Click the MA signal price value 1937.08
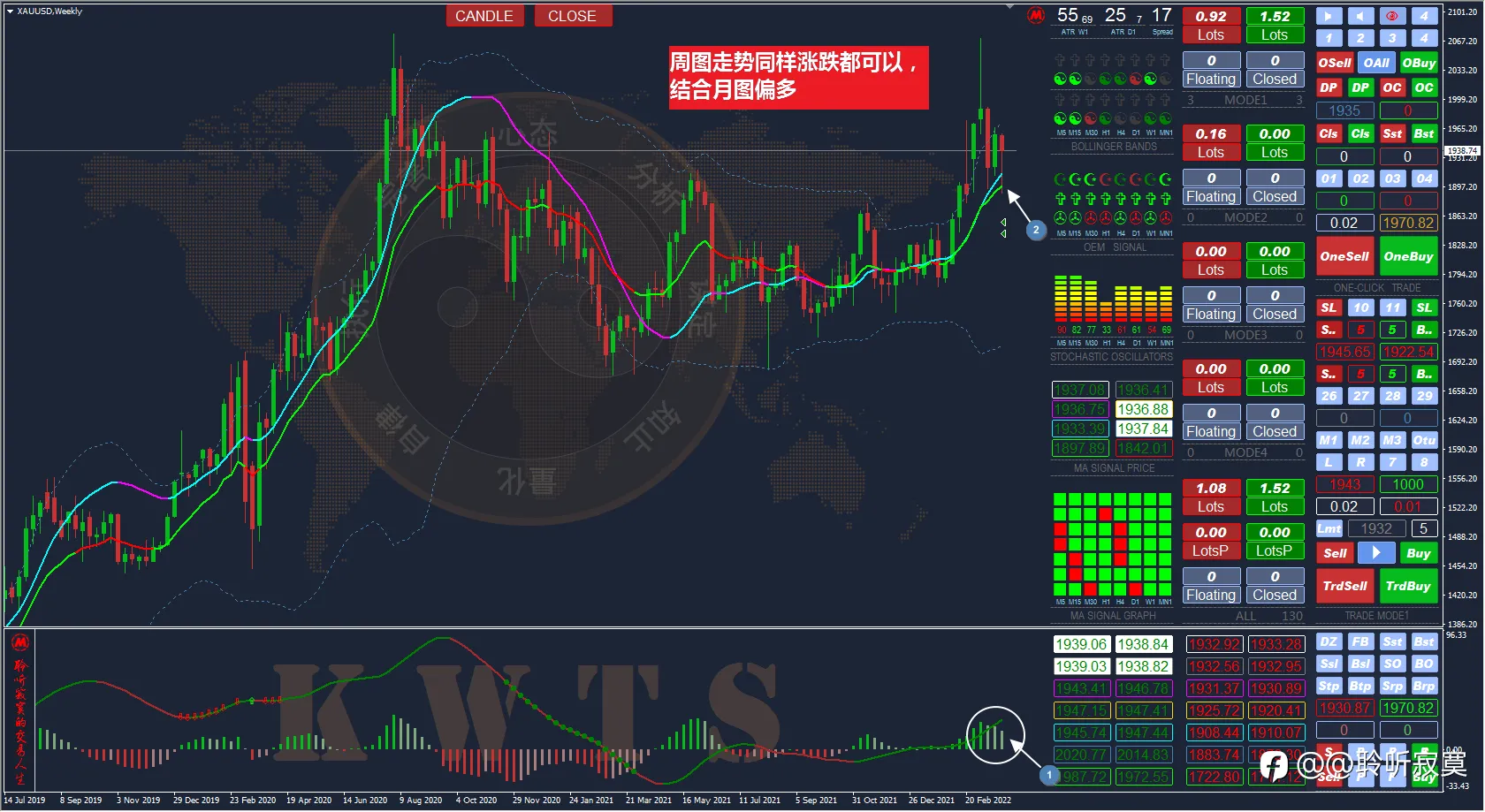Screen dimensions: 1485x812 (x=1080, y=390)
